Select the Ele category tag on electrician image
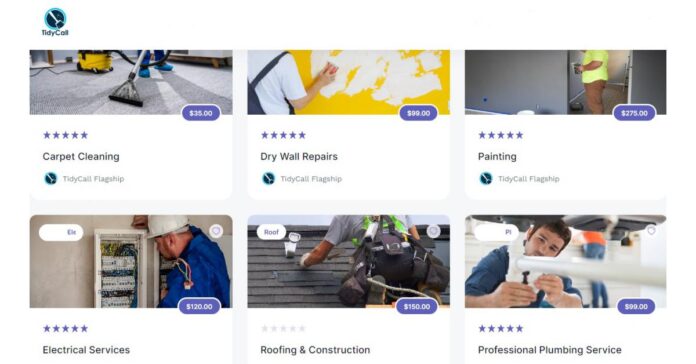 (x=61, y=232)
